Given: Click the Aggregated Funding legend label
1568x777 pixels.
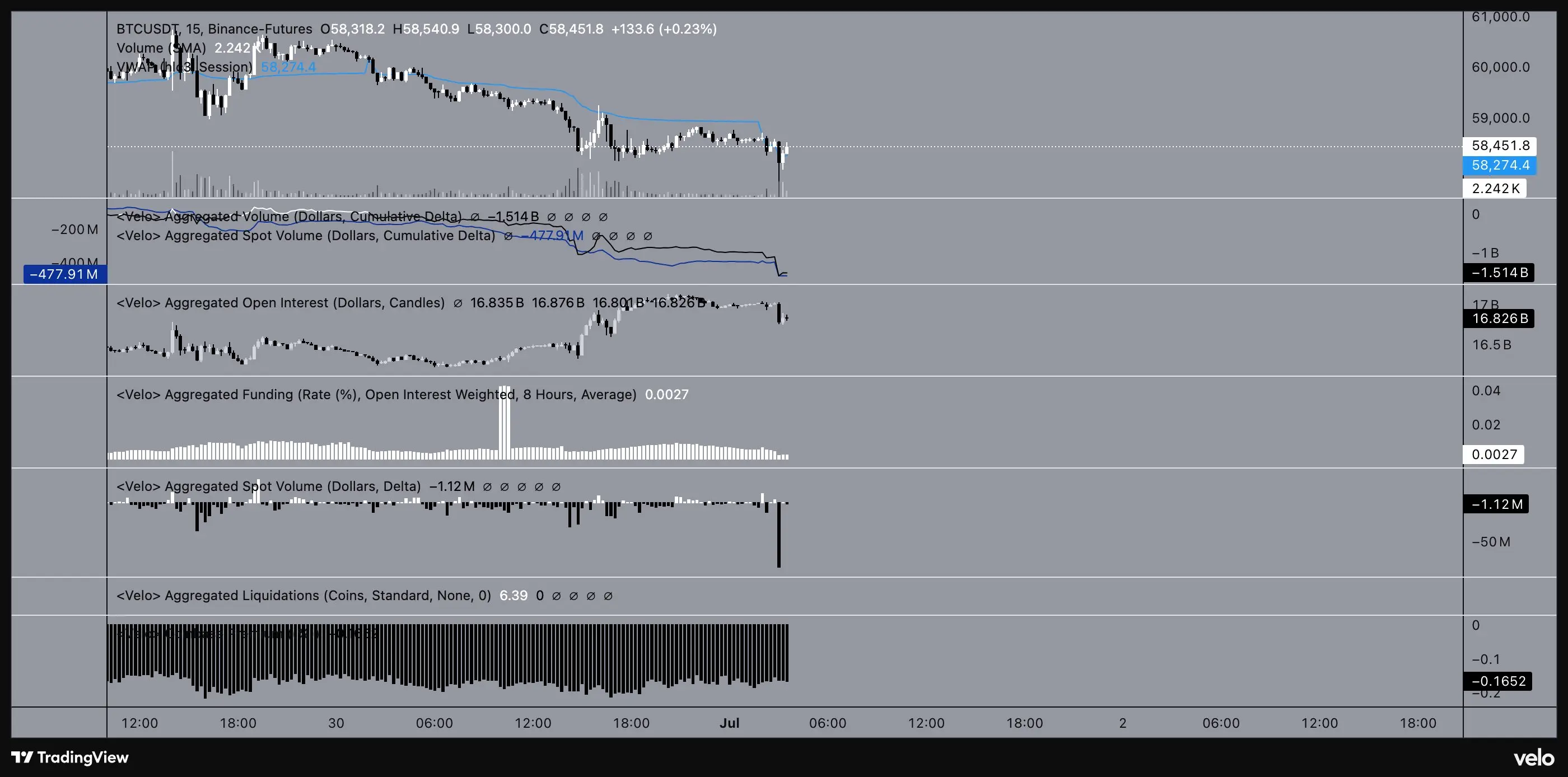Looking at the screenshot, I should click(x=376, y=394).
